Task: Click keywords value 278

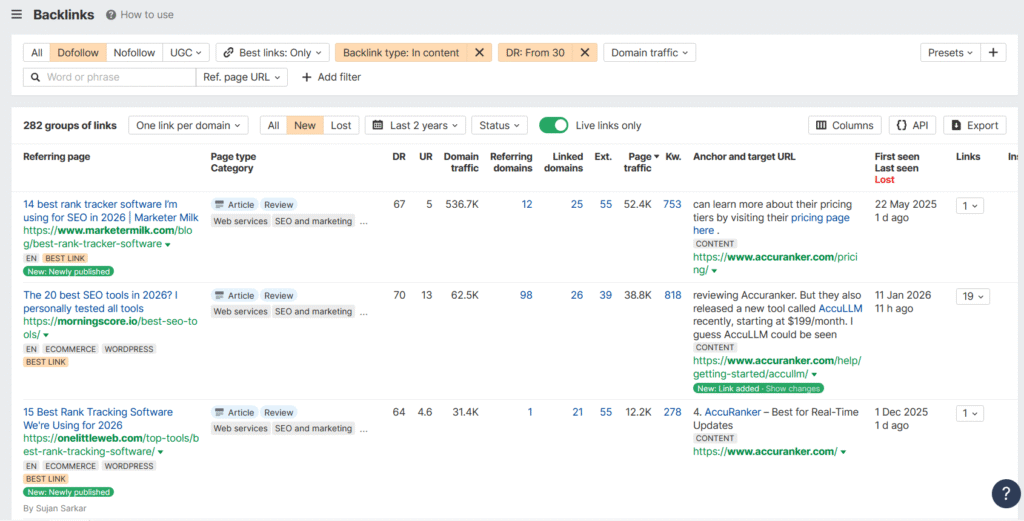Action: coord(672,412)
